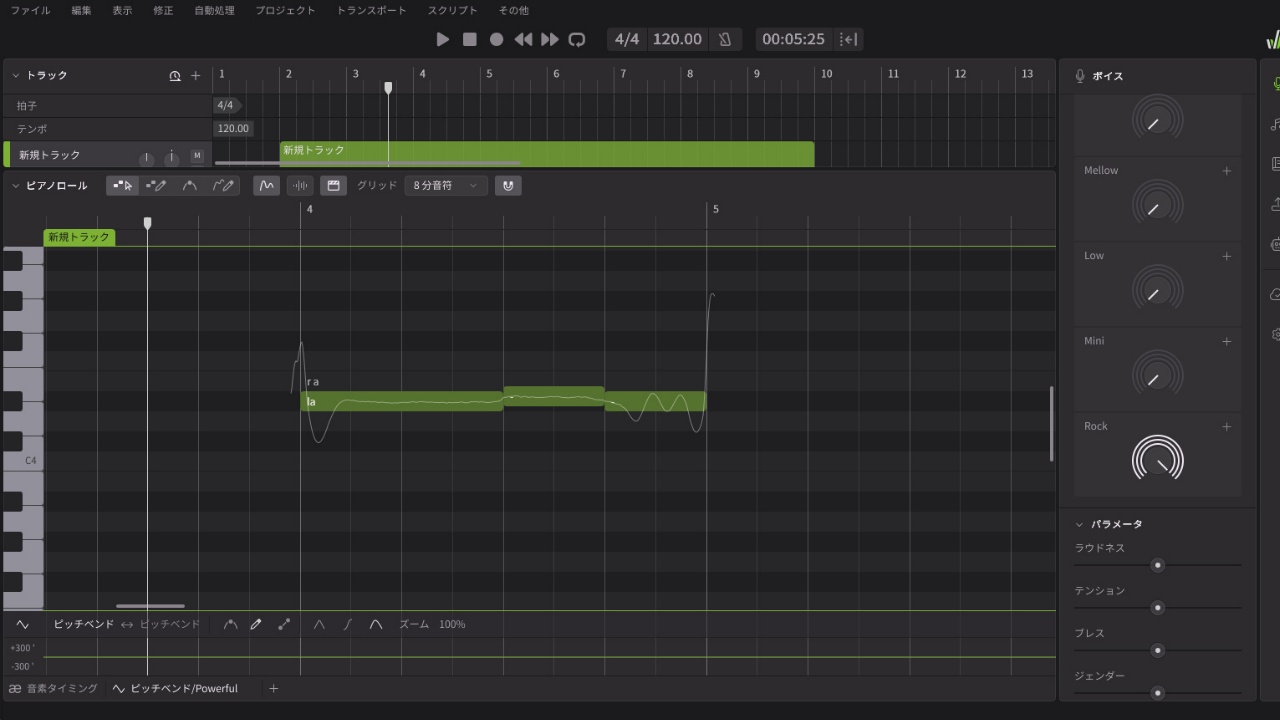
Task: Toggle the metronome icon in transport bar
Action: click(x=725, y=39)
